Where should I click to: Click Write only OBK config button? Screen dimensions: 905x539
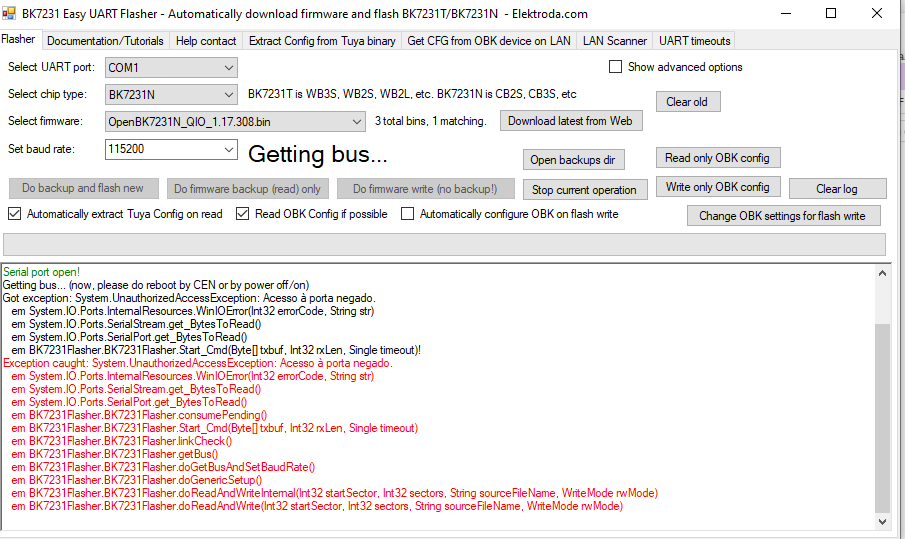pyautogui.click(x=718, y=186)
